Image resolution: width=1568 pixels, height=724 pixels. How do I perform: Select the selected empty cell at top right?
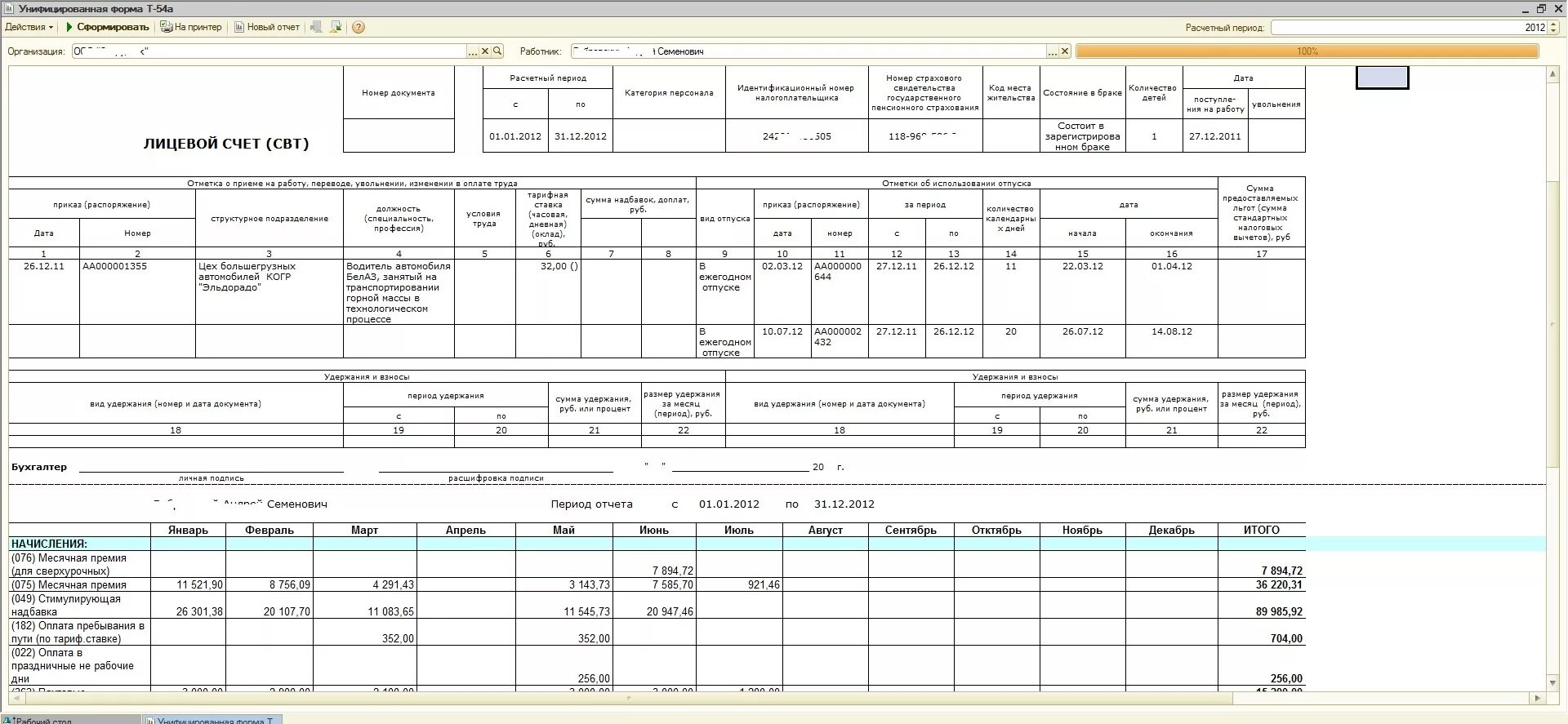pos(1382,78)
